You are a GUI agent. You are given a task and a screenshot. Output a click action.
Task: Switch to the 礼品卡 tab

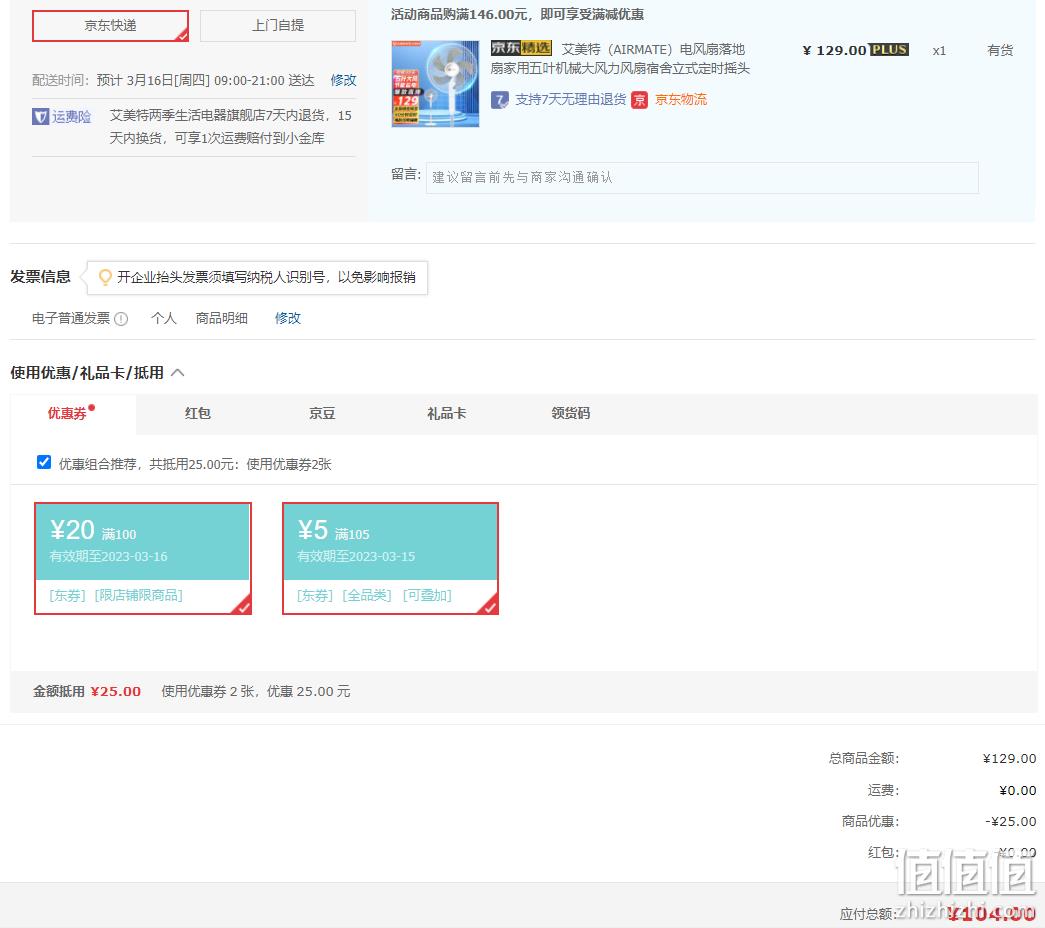coord(447,413)
